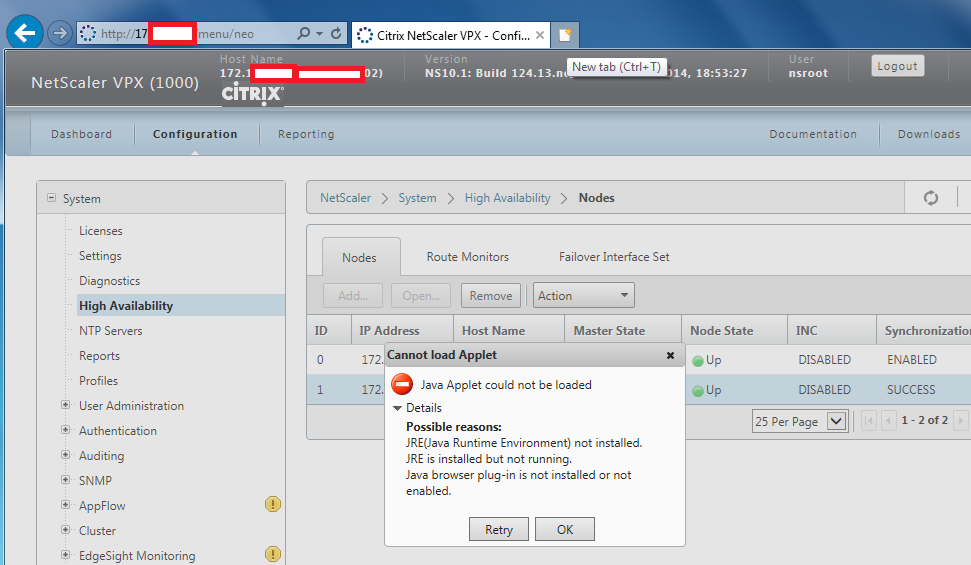The height and width of the screenshot is (565, 971).
Task: Click the green Up status indicator of node 1
Action: tap(698, 391)
